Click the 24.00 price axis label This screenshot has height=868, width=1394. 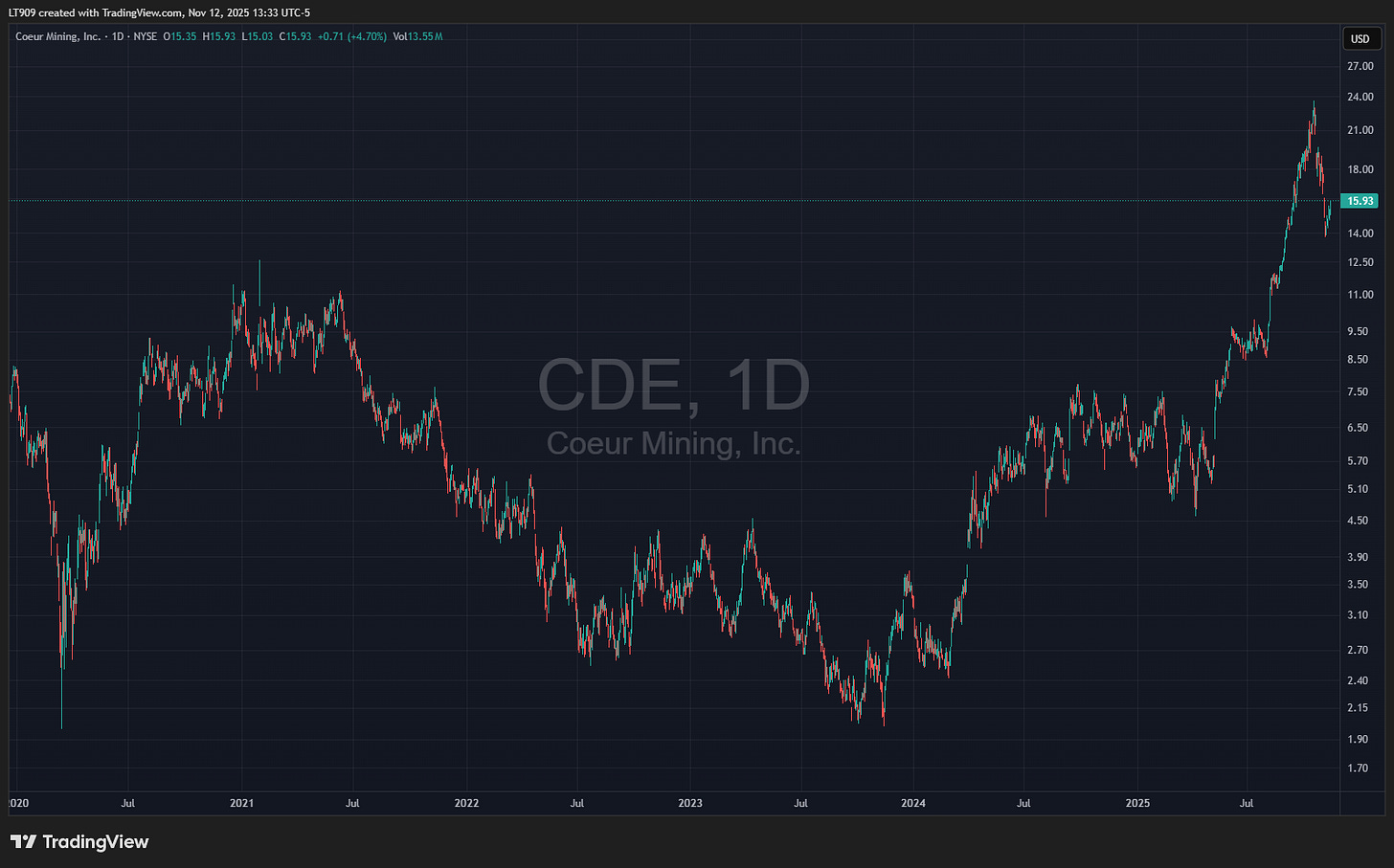1360,97
